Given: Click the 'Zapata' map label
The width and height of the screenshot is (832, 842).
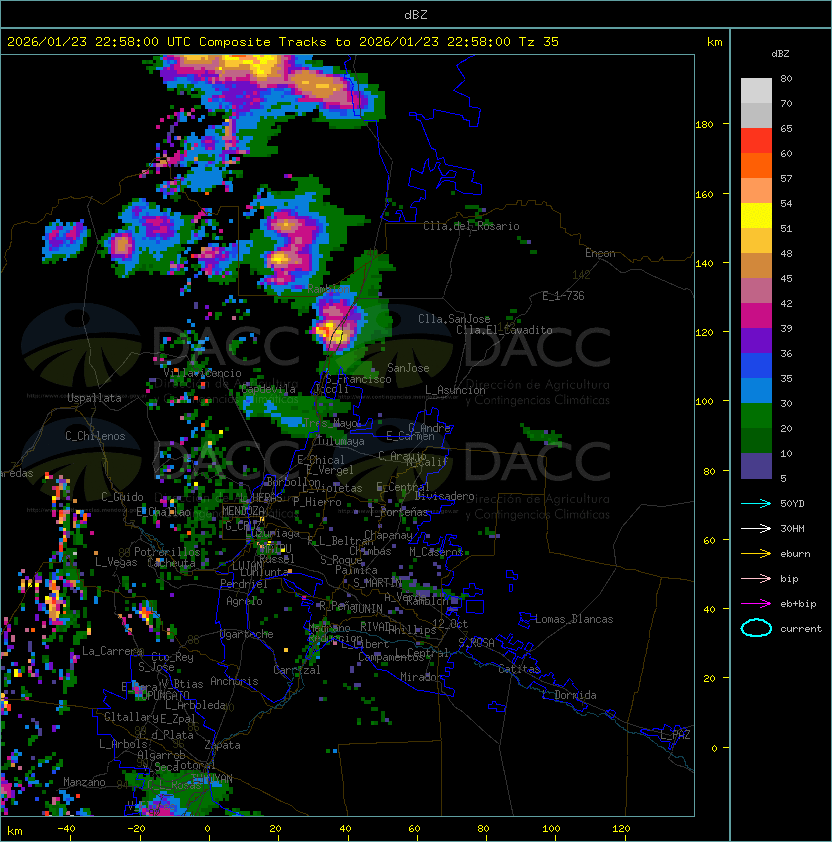Looking at the screenshot, I should point(222,745).
